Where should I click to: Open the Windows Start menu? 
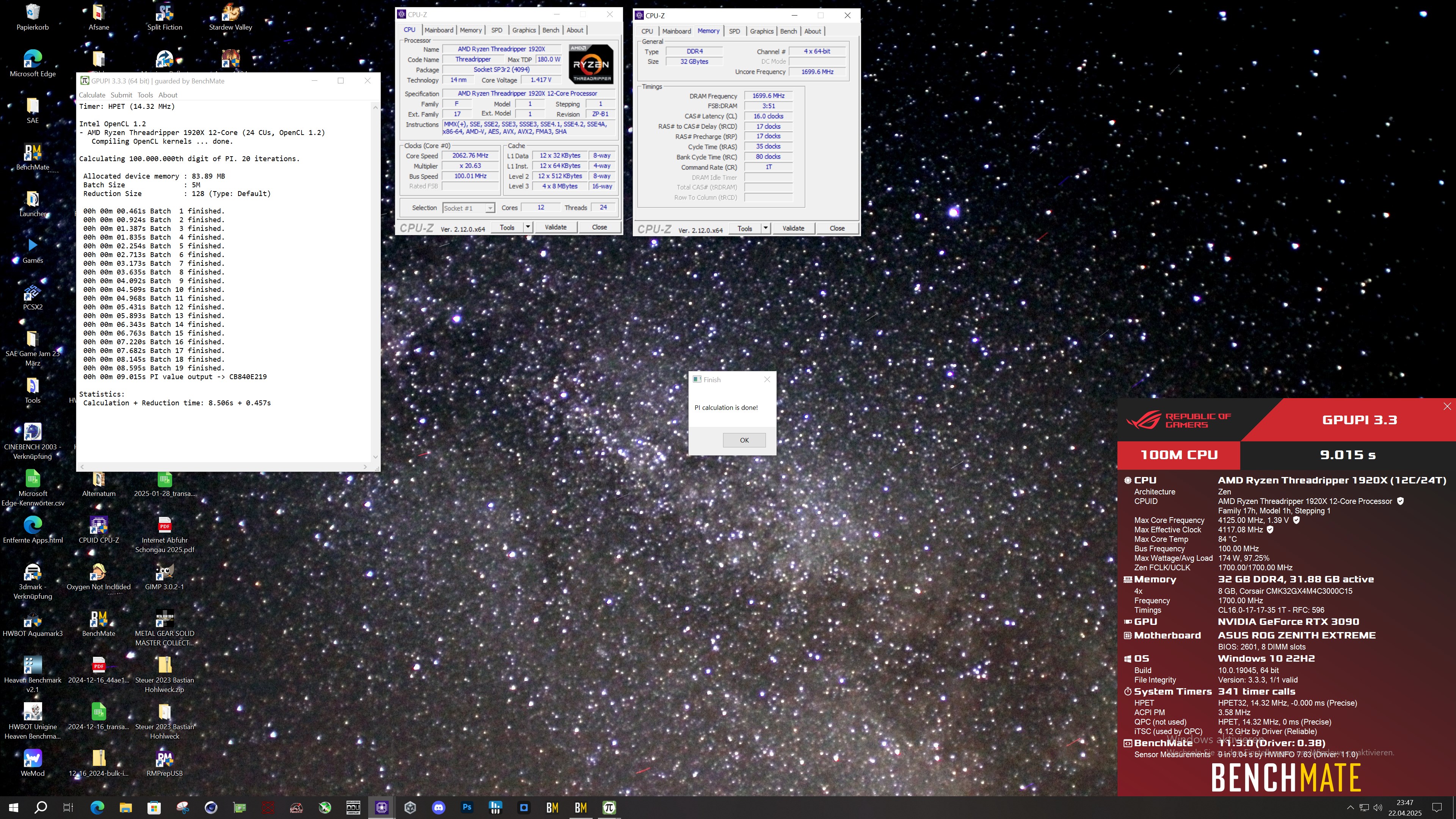[x=14, y=808]
